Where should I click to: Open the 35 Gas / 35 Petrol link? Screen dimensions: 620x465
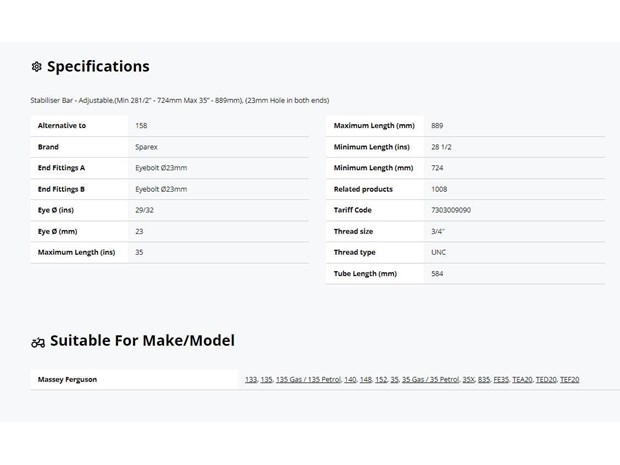pyautogui.click(x=431, y=379)
